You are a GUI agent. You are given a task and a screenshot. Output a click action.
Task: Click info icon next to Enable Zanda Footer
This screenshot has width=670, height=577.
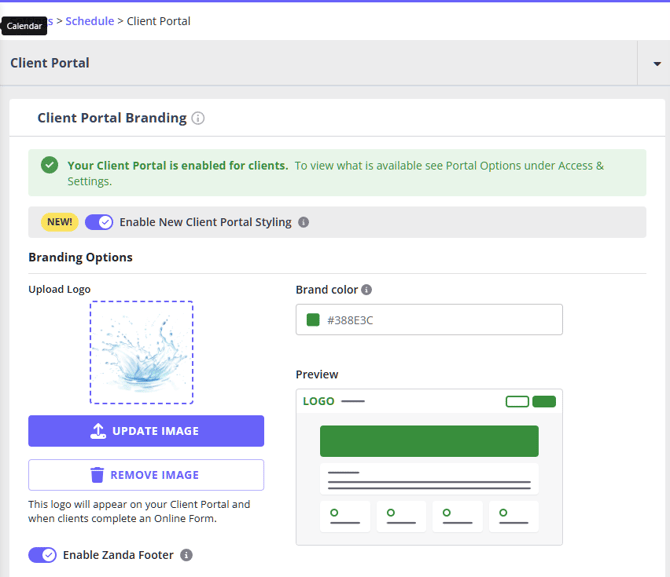click(186, 555)
